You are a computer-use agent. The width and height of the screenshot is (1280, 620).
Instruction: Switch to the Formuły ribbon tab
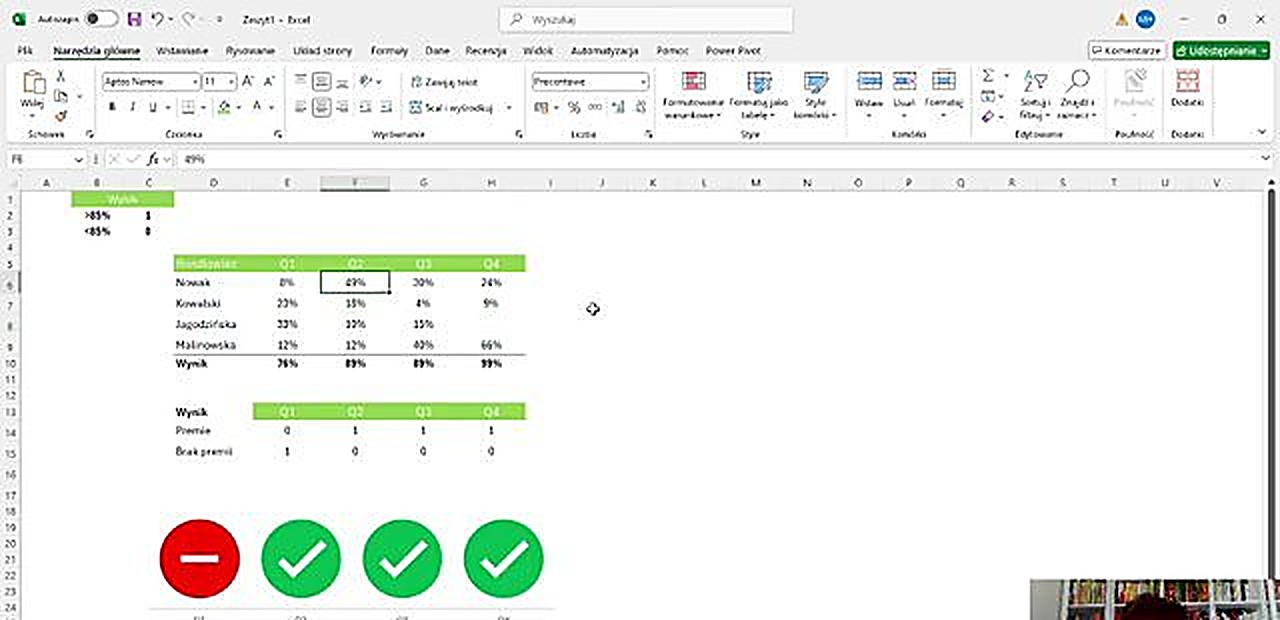(389, 51)
